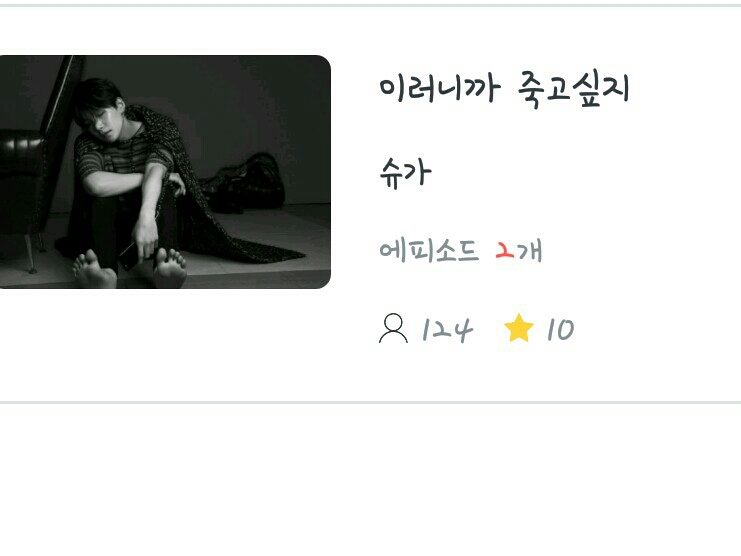The height and width of the screenshot is (556, 741).
Task: Open the black-and-white story cover thumbnail
Action: (x=165, y=172)
